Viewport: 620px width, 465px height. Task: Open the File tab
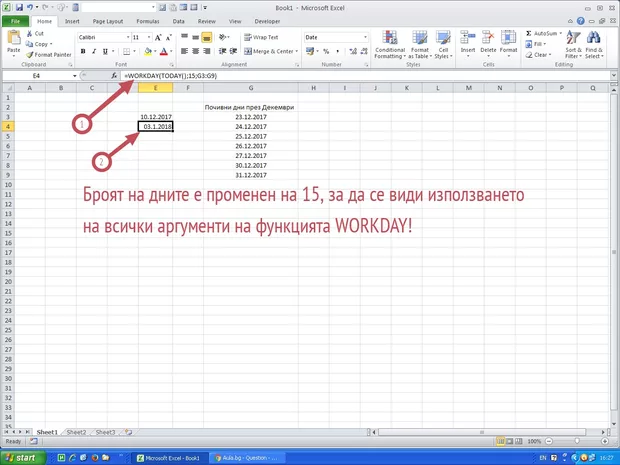tap(15, 21)
